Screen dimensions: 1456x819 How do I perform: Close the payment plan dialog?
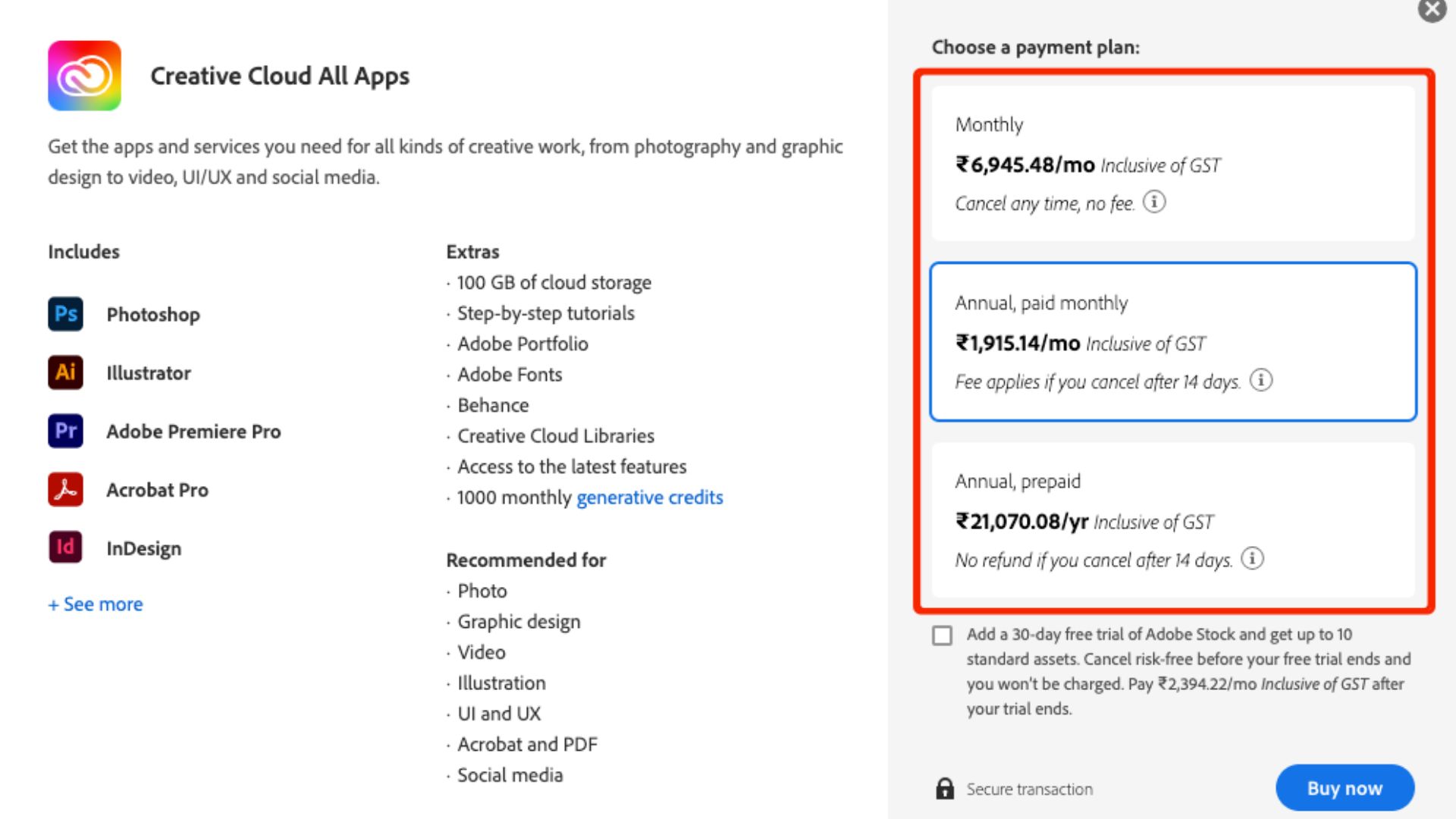tap(1431, 11)
